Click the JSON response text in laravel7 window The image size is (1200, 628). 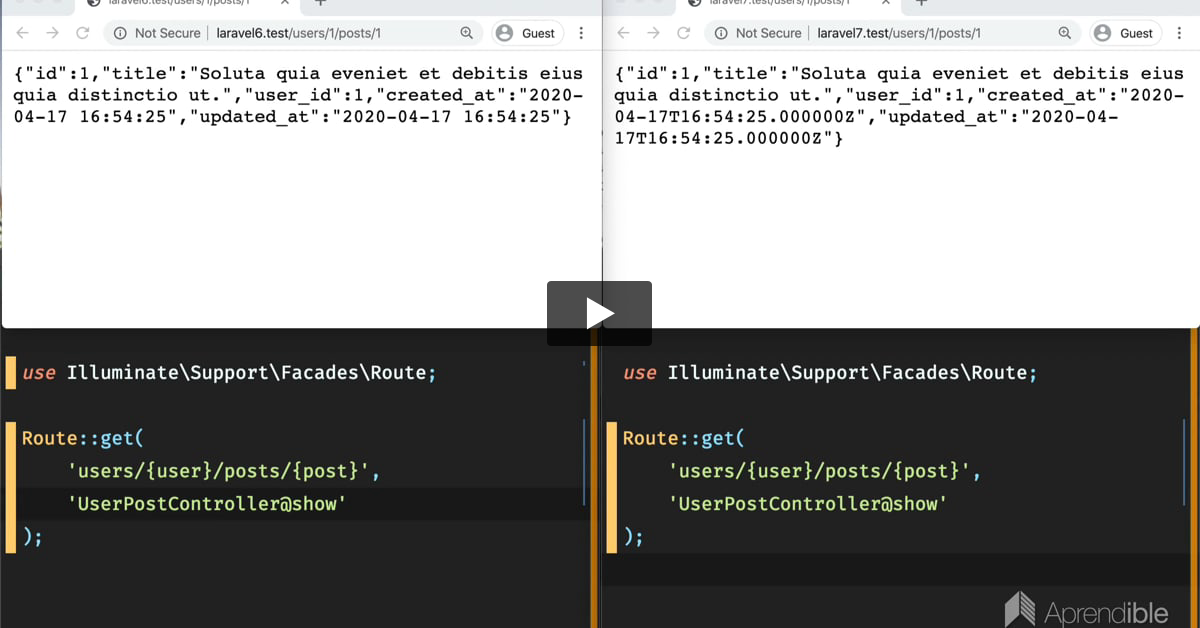coord(899,106)
